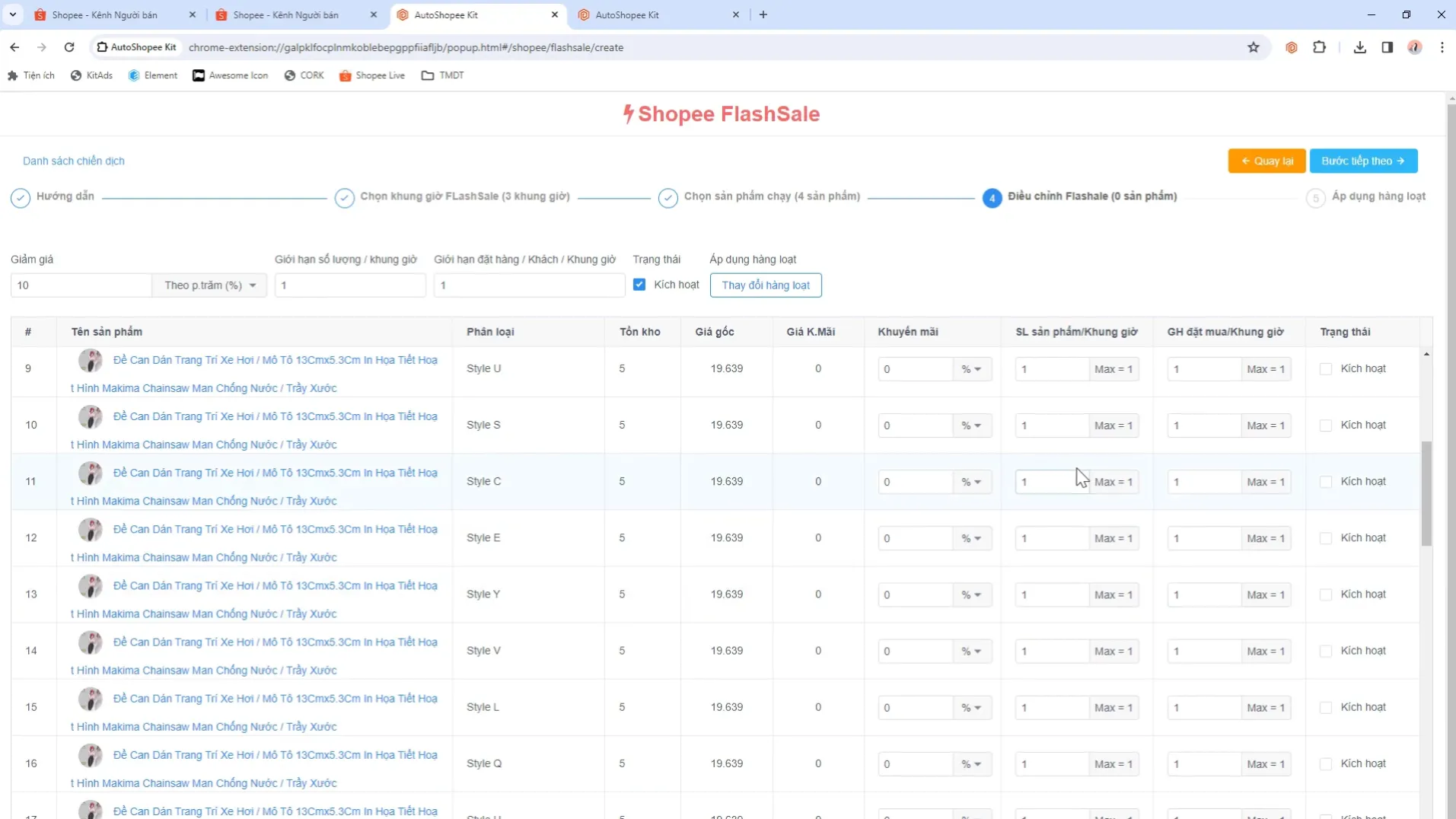The height and width of the screenshot is (819, 1456).
Task: Open the CORK bookmark
Action: coord(304,75)
